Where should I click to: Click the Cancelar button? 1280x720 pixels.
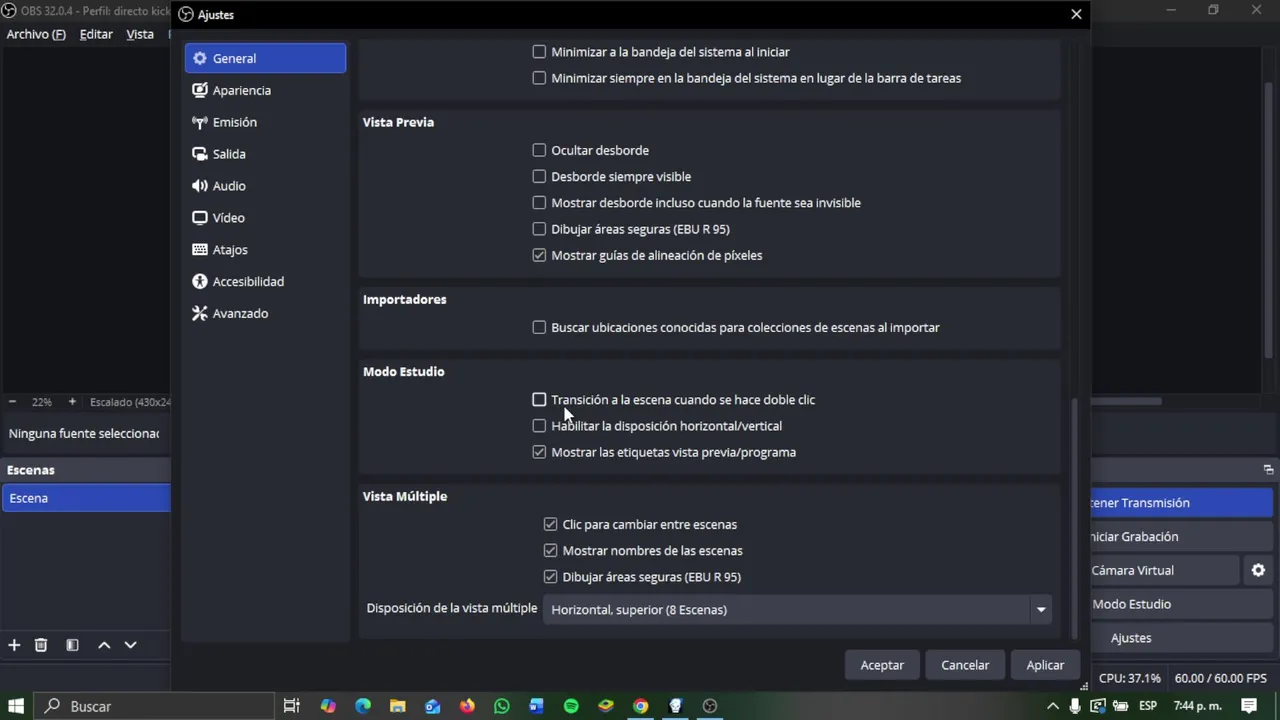[965, 665]
